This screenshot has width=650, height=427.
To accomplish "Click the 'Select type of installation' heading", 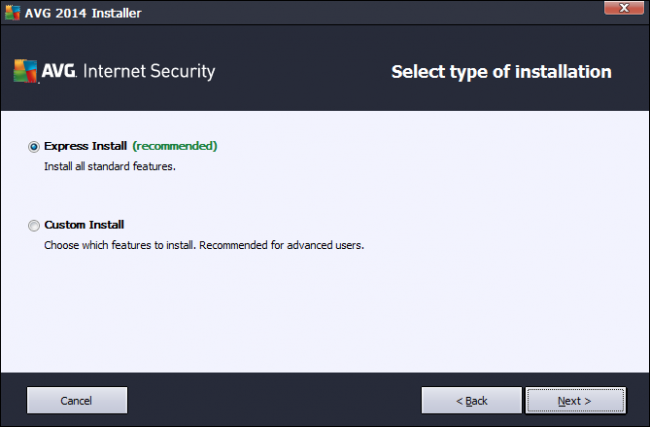I will [500, 72].
